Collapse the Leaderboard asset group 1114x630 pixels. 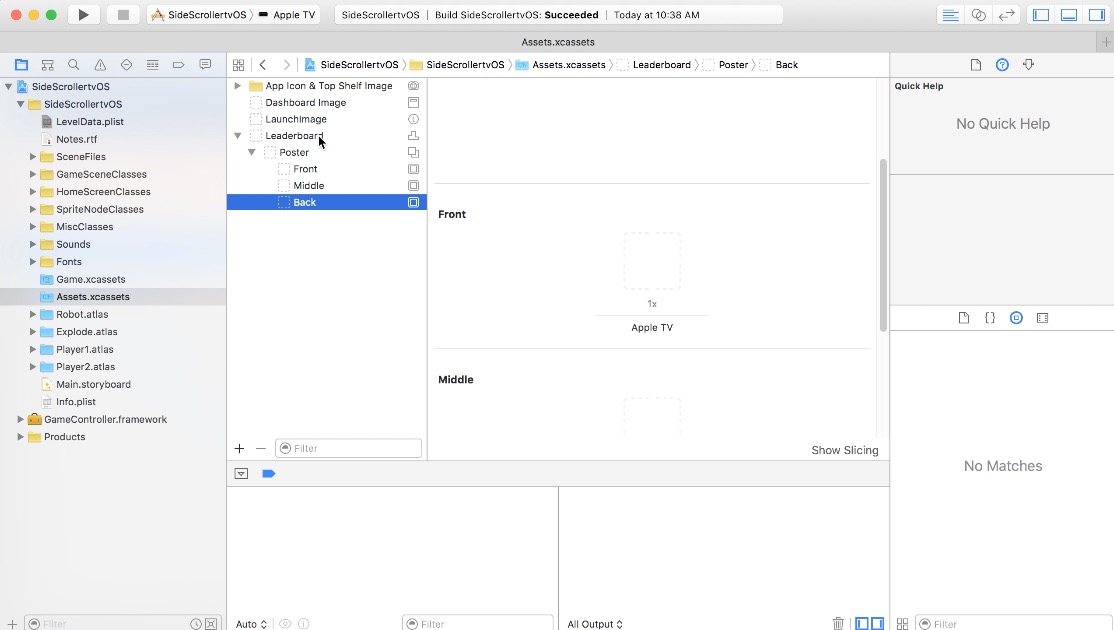(237, 135)
